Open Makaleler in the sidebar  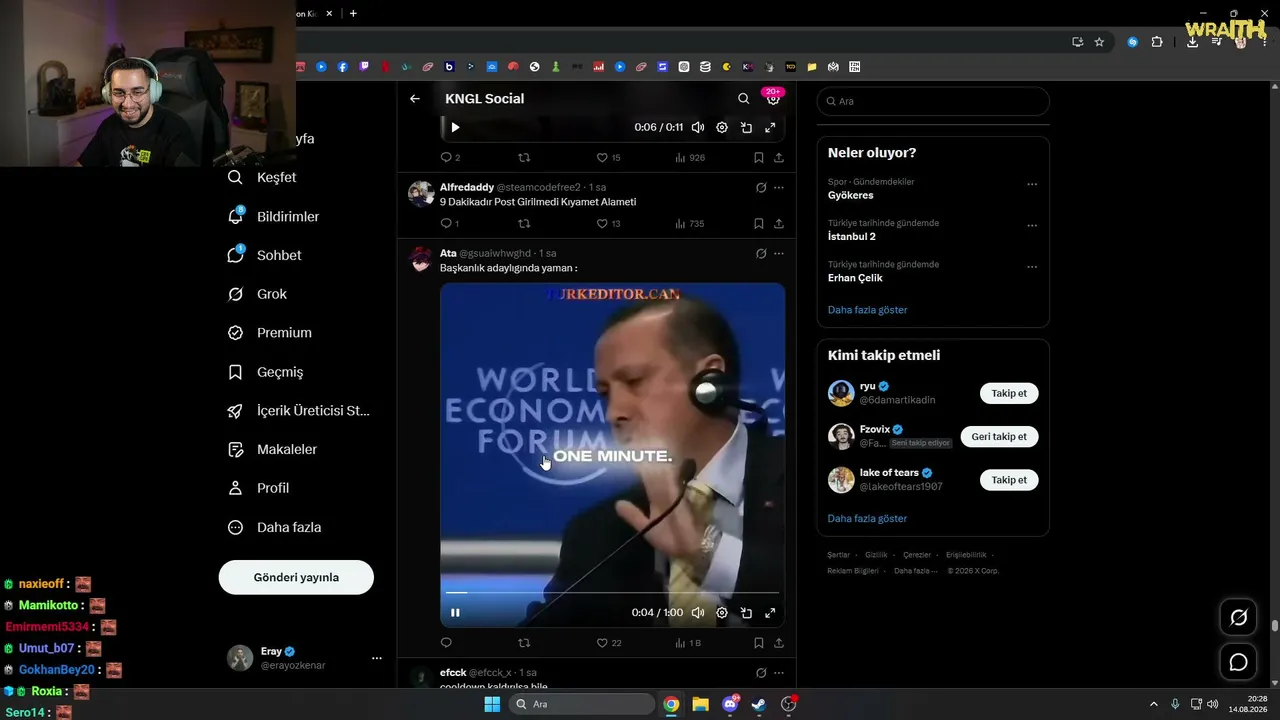pyautogui.click(x=272, y=450)
